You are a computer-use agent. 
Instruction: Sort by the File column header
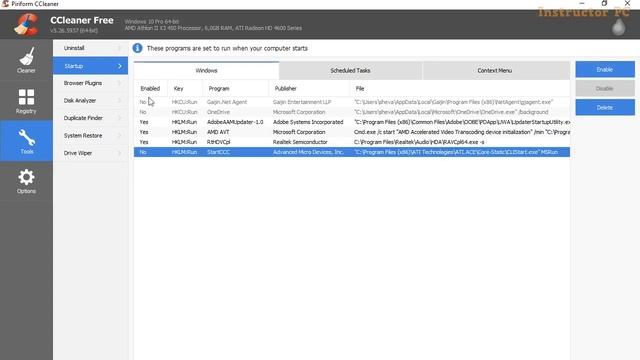pos(460,89)
